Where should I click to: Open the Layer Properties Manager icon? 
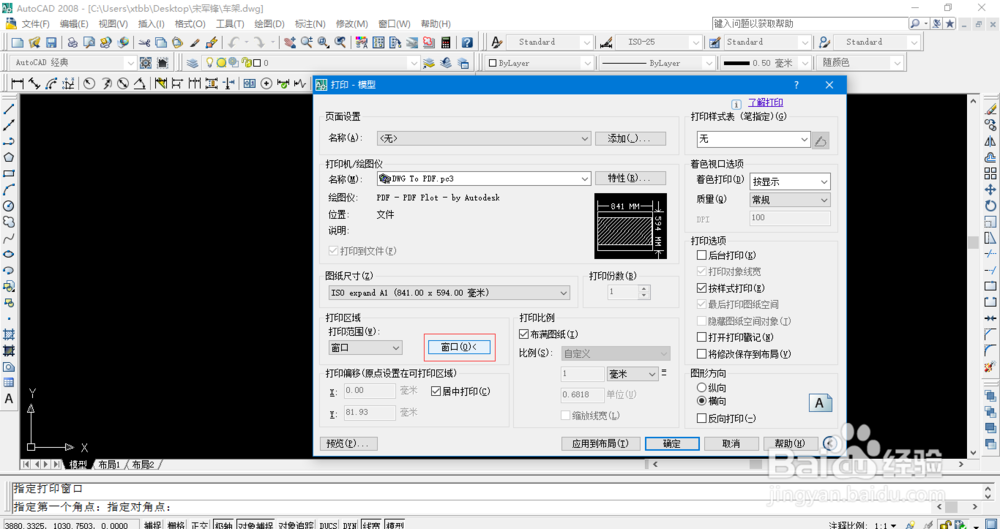tap(192, 63)
